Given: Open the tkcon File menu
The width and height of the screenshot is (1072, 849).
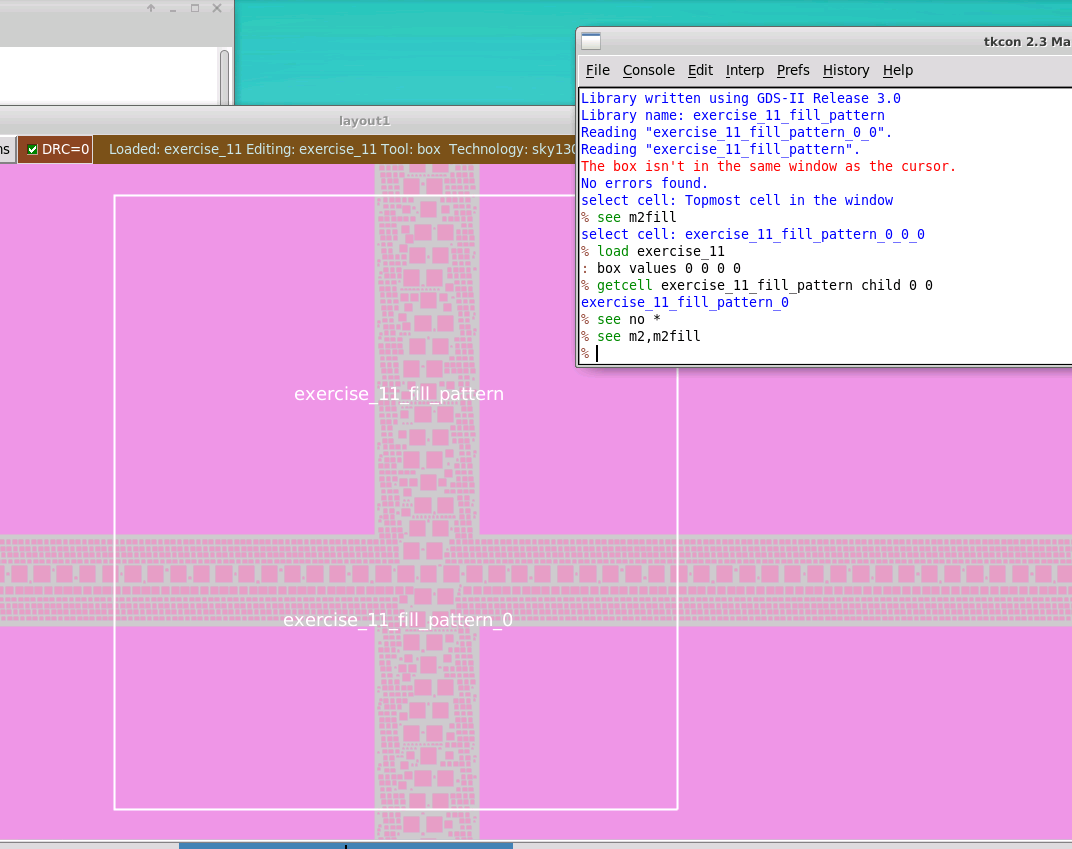Looking at the screenshot, I should [x=598, y=70].
